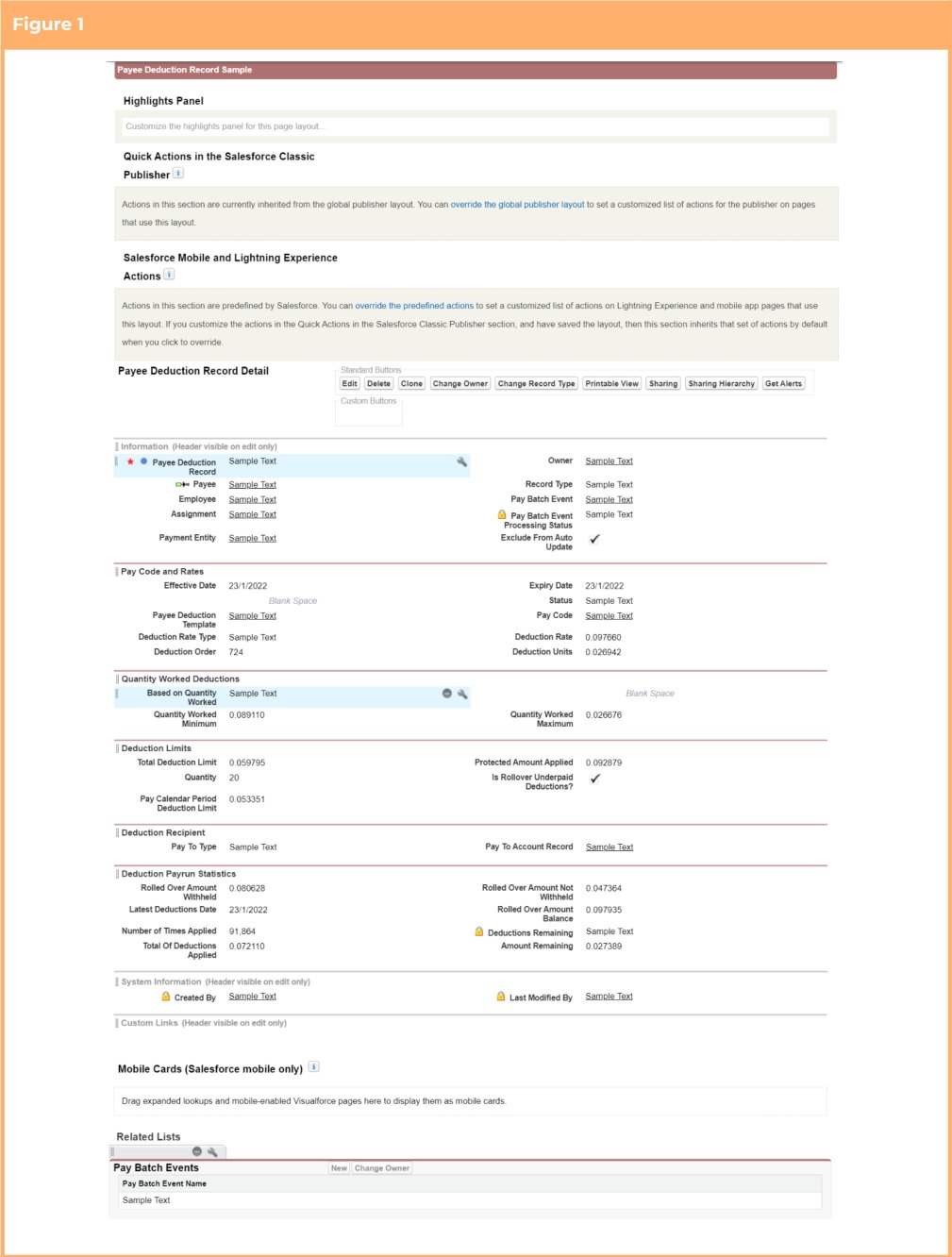Viewport: 952px width, 1257px height.
Task: Open wrench properties for Payee Deduction Record field
Action: point(461,461)
